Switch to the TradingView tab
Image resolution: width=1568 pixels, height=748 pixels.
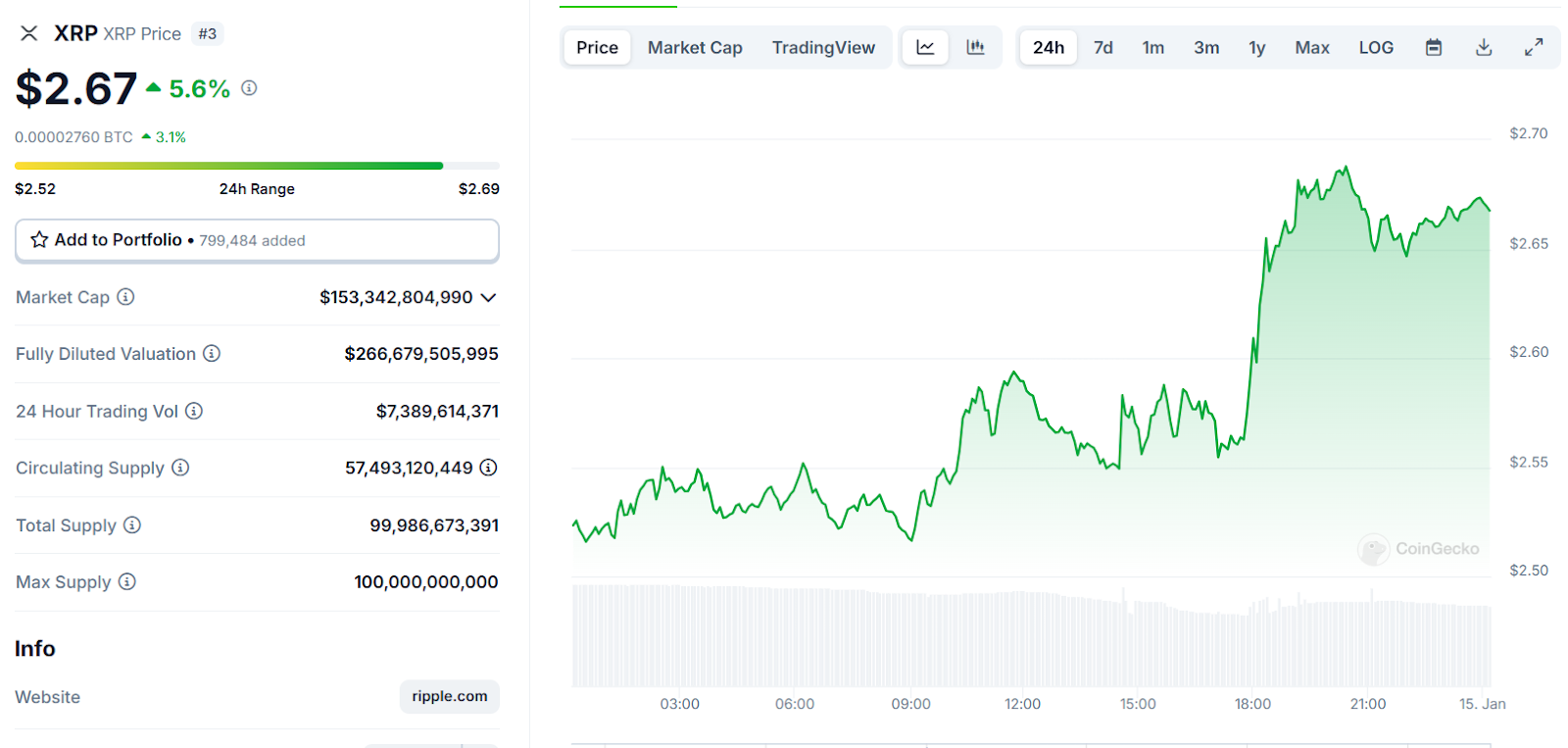click(x=823, y=47)
